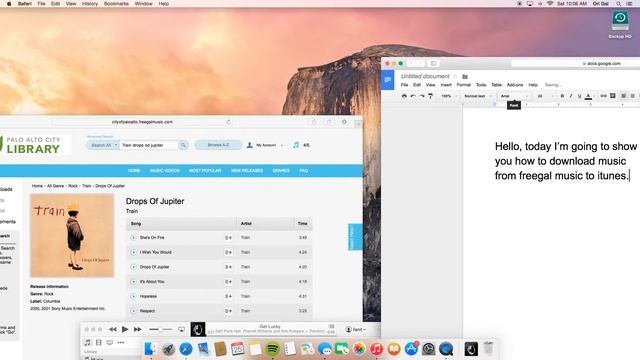Toggle italic formatting in Docs
The width and height of the screenshot is (640, 360).
coord(571,96)
